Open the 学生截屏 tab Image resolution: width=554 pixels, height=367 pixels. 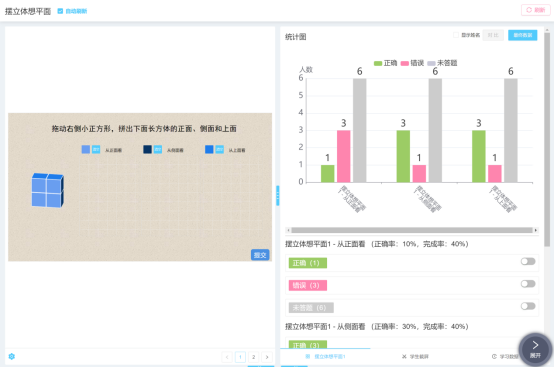click(415, 356)
